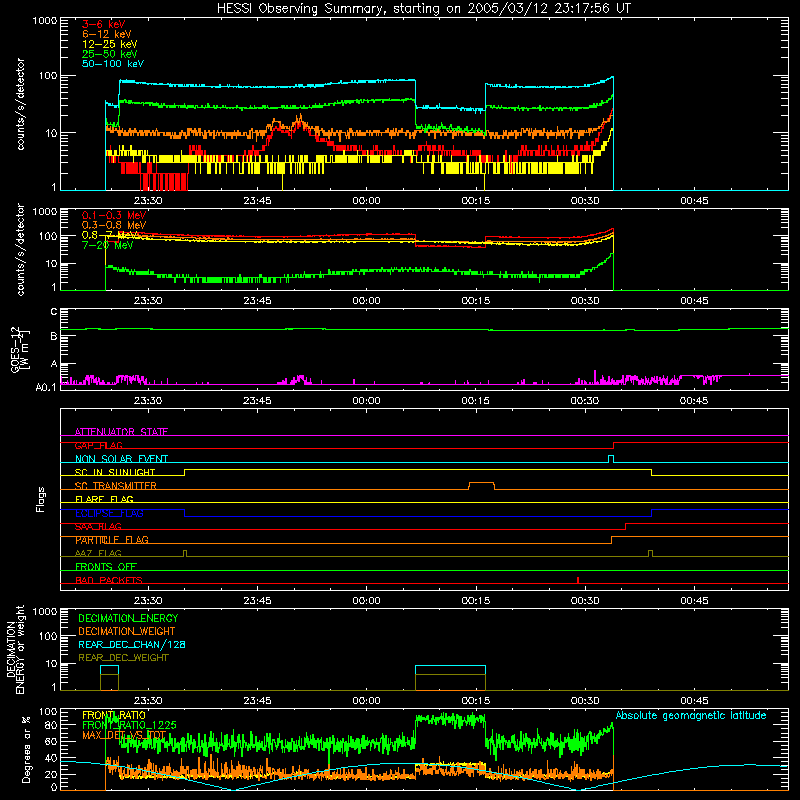Click the large cyan decimation block after 00:00
The image size is (800, 800).
click(450, 678)
